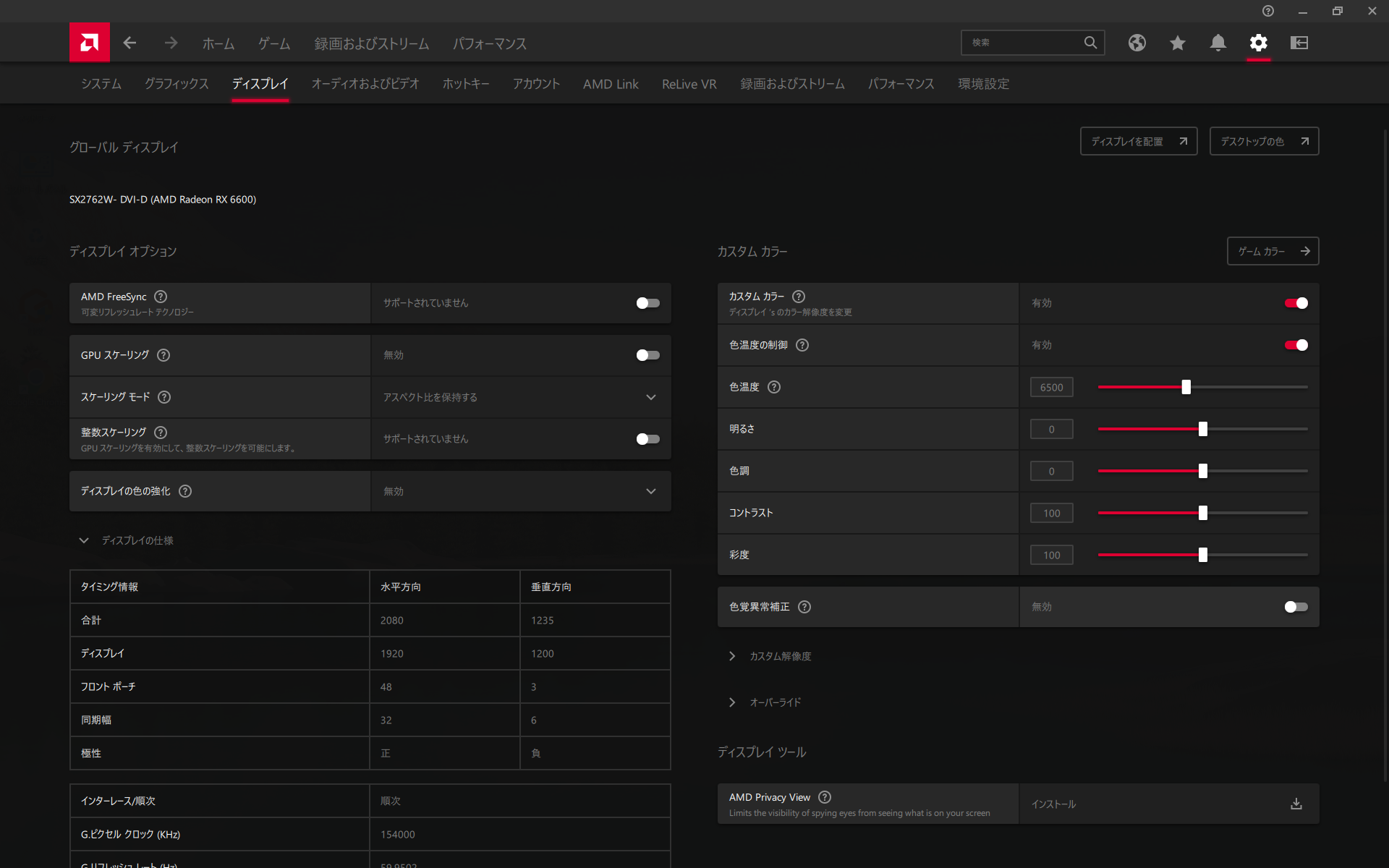Switch to システム tab
The height and width of the screenshot is (868, 1389).
click(101, 84)
